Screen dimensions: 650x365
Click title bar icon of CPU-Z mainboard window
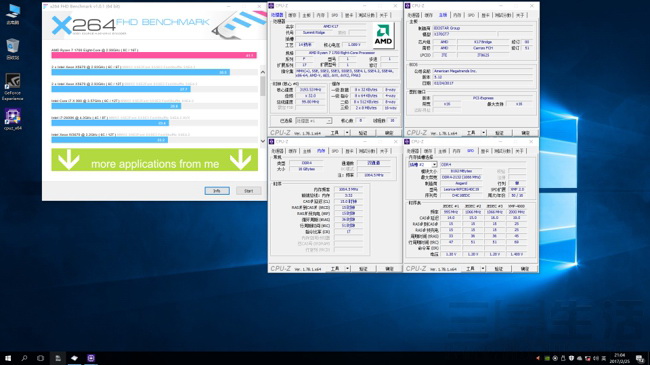point(407,6)
